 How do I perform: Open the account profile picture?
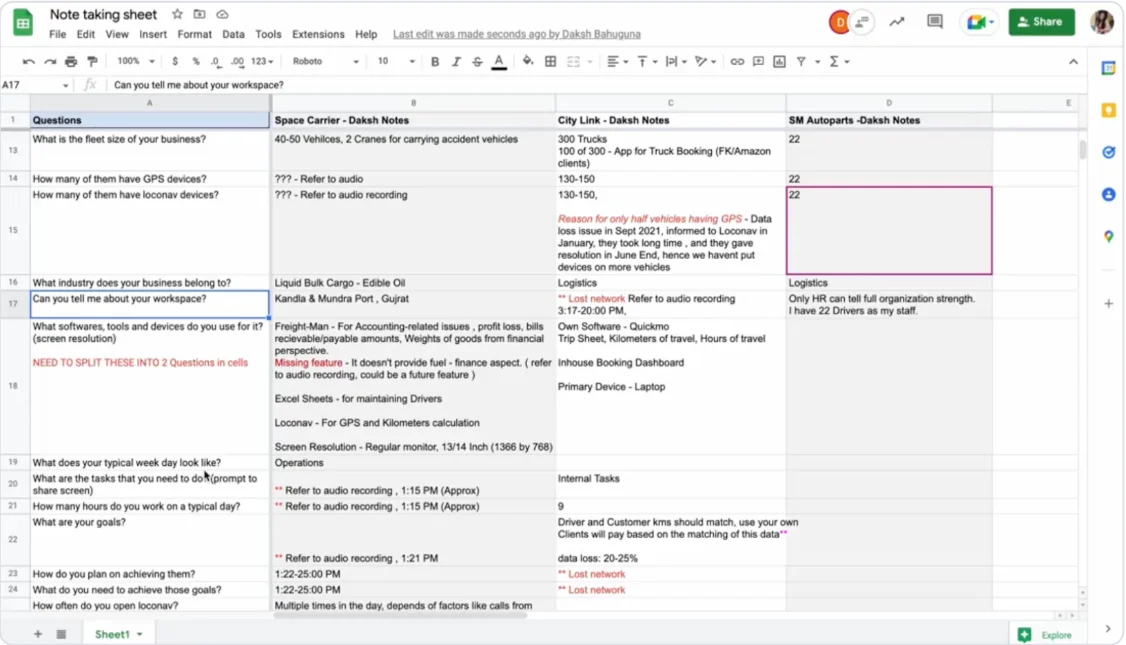click(1102, 22)
